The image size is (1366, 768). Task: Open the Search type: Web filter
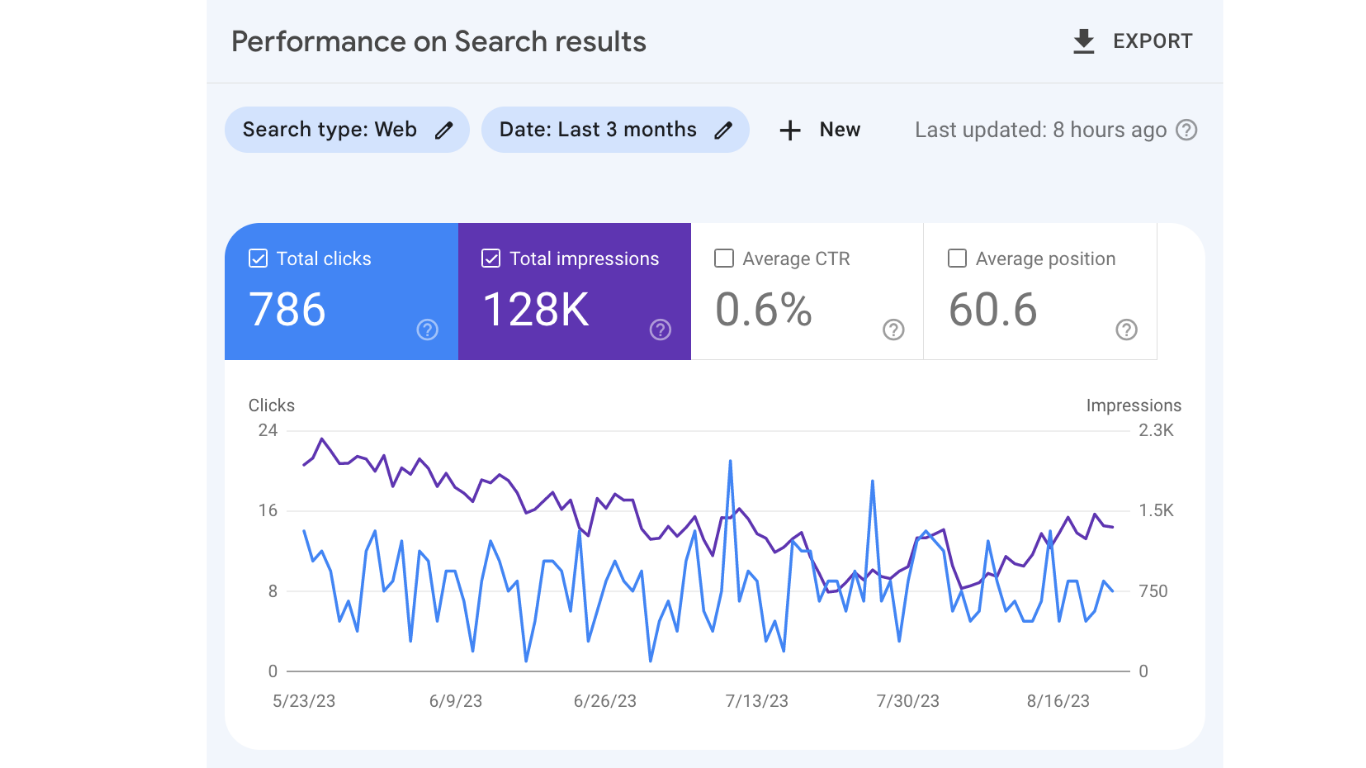coord(347,130)
